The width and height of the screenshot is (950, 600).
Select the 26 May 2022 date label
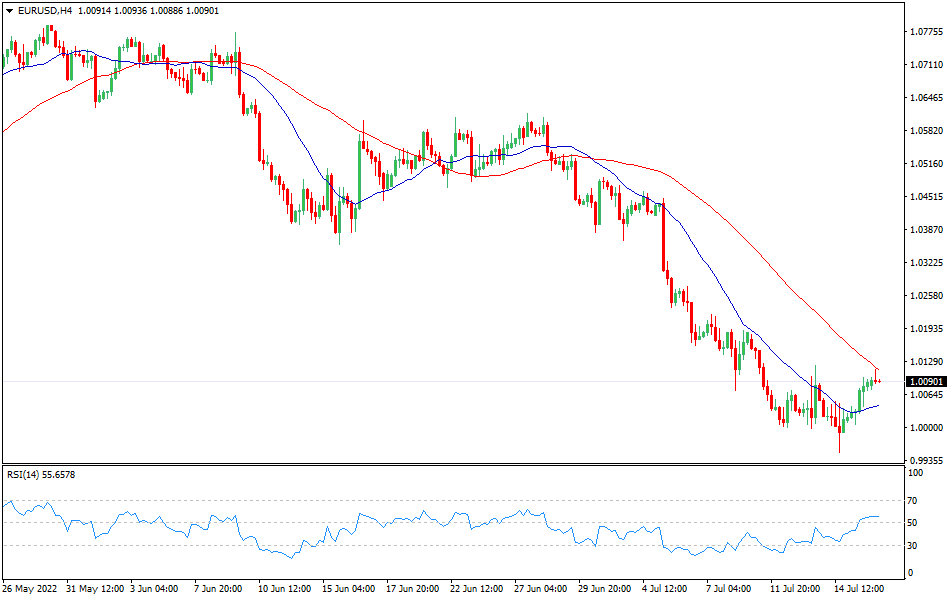click(30, 590)
